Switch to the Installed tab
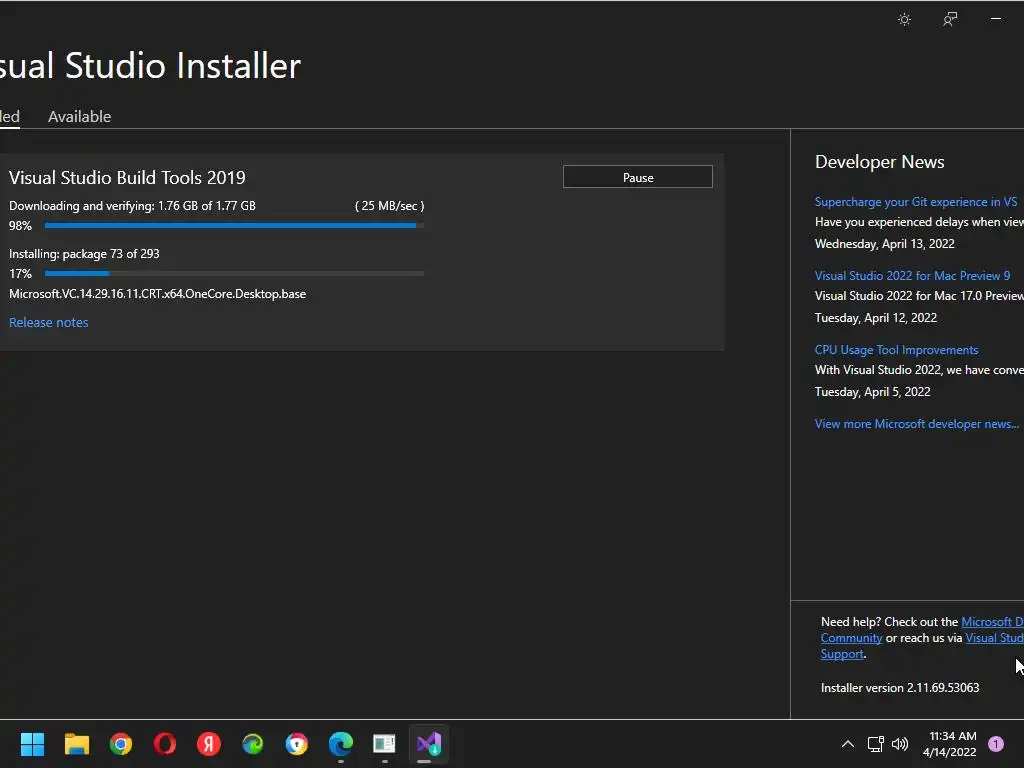The image size is (1024, 768). tap(9, 116)
